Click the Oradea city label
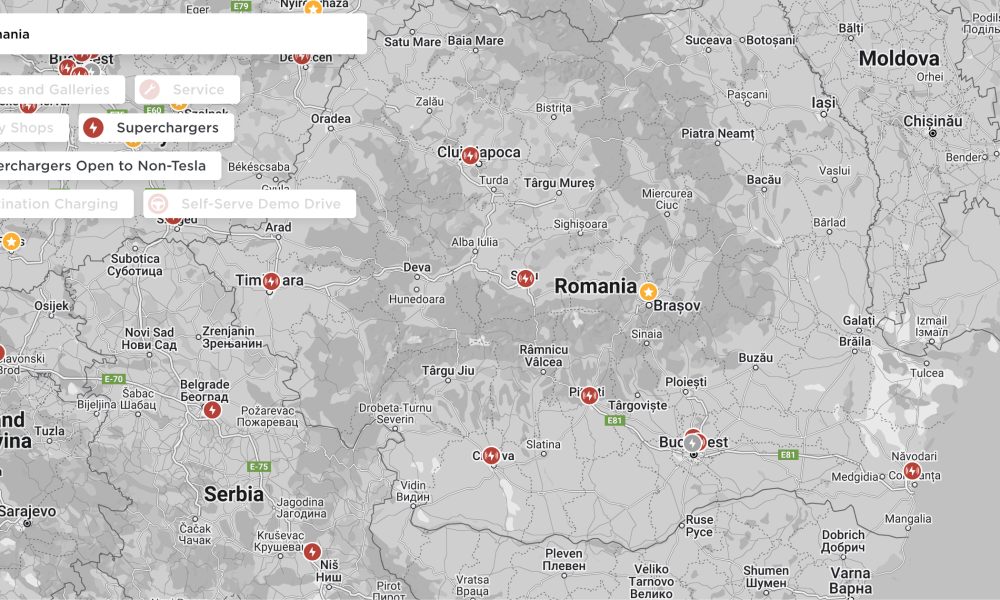Image resolution: width=1000 pixels, height=600 pixels. pos(331,119)
